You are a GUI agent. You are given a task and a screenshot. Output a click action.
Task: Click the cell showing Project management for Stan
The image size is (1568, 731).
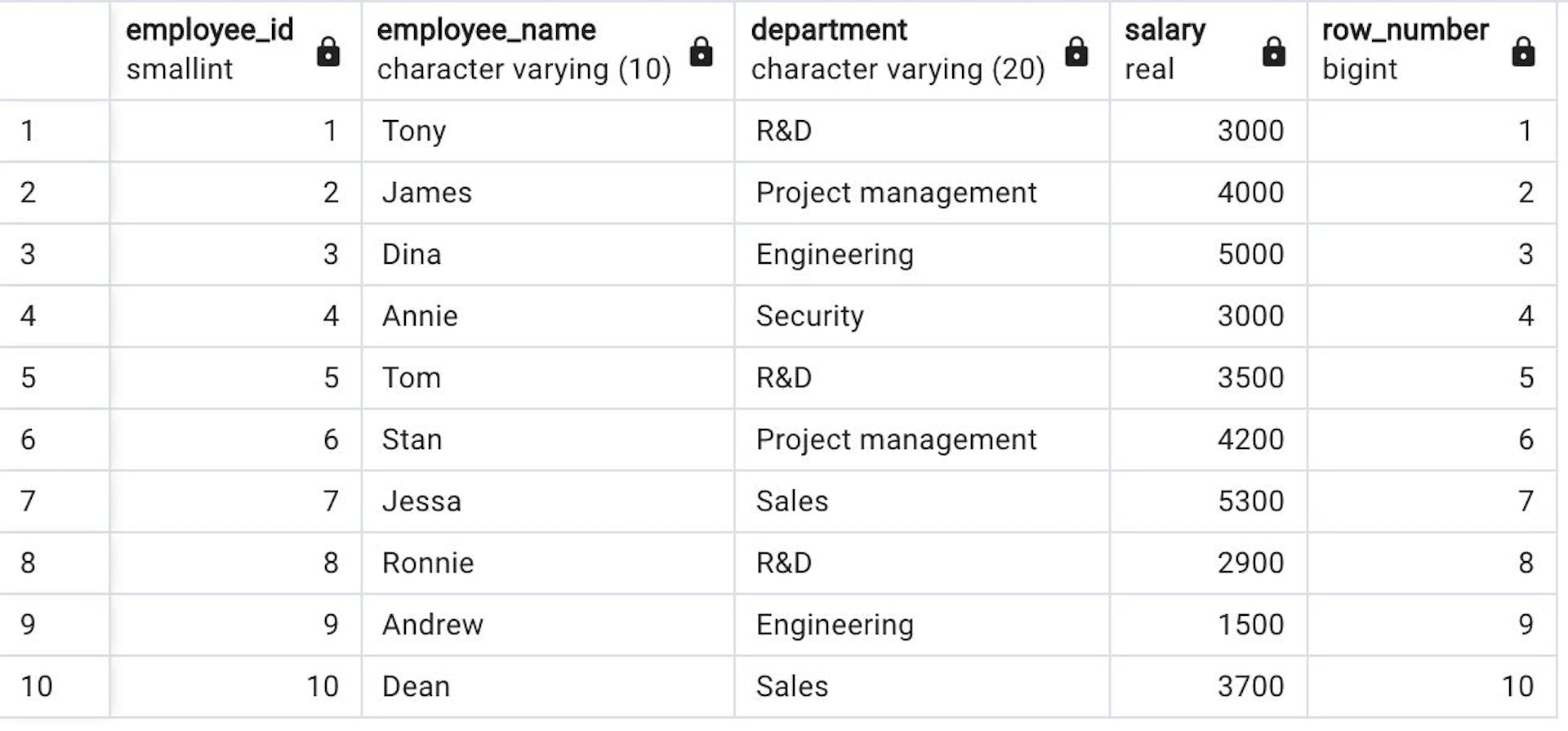(x=898, y=439)
